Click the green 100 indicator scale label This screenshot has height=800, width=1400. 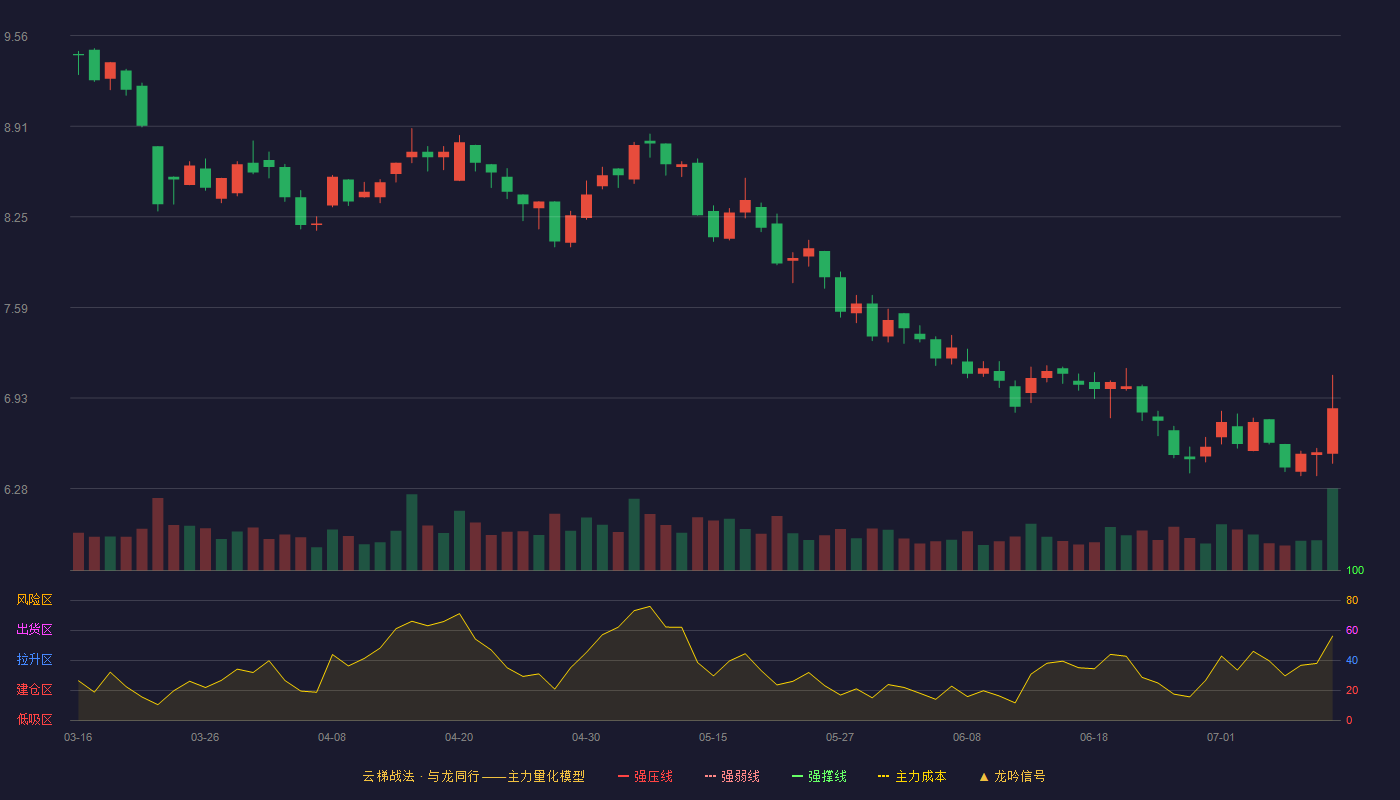coord(1355,570)
